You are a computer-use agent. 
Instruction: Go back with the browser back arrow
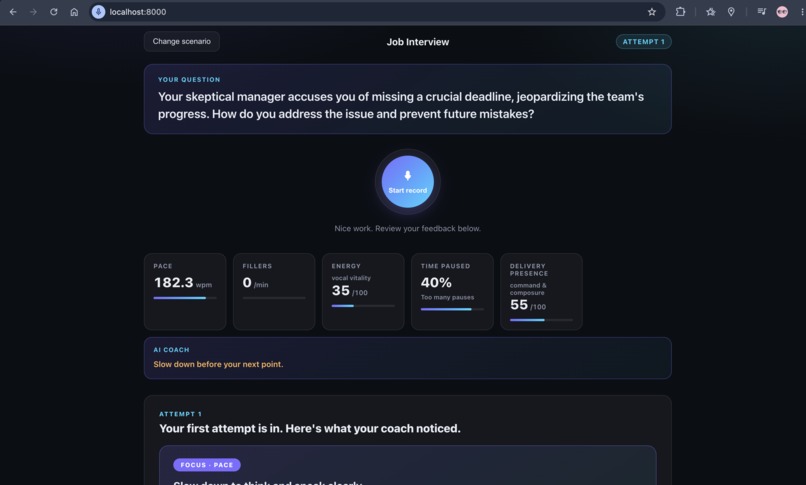pyautogui.click(x=13, y=12)
